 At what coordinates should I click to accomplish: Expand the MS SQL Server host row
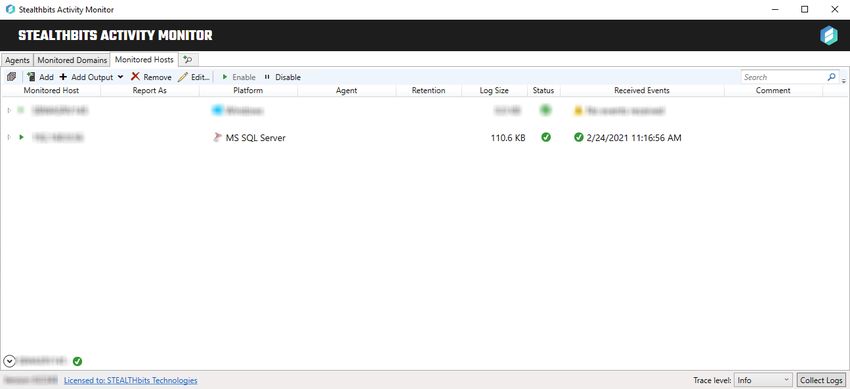[9, 138]
